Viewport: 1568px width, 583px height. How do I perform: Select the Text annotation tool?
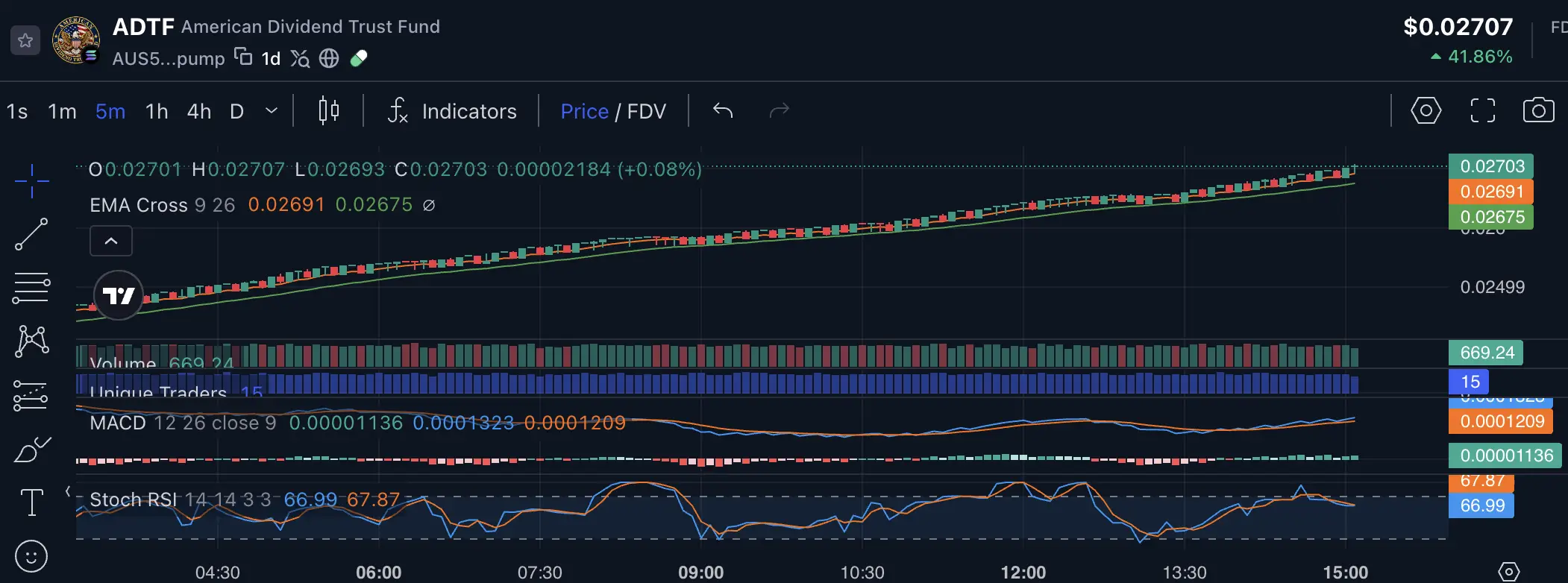[x=31, y=502]
